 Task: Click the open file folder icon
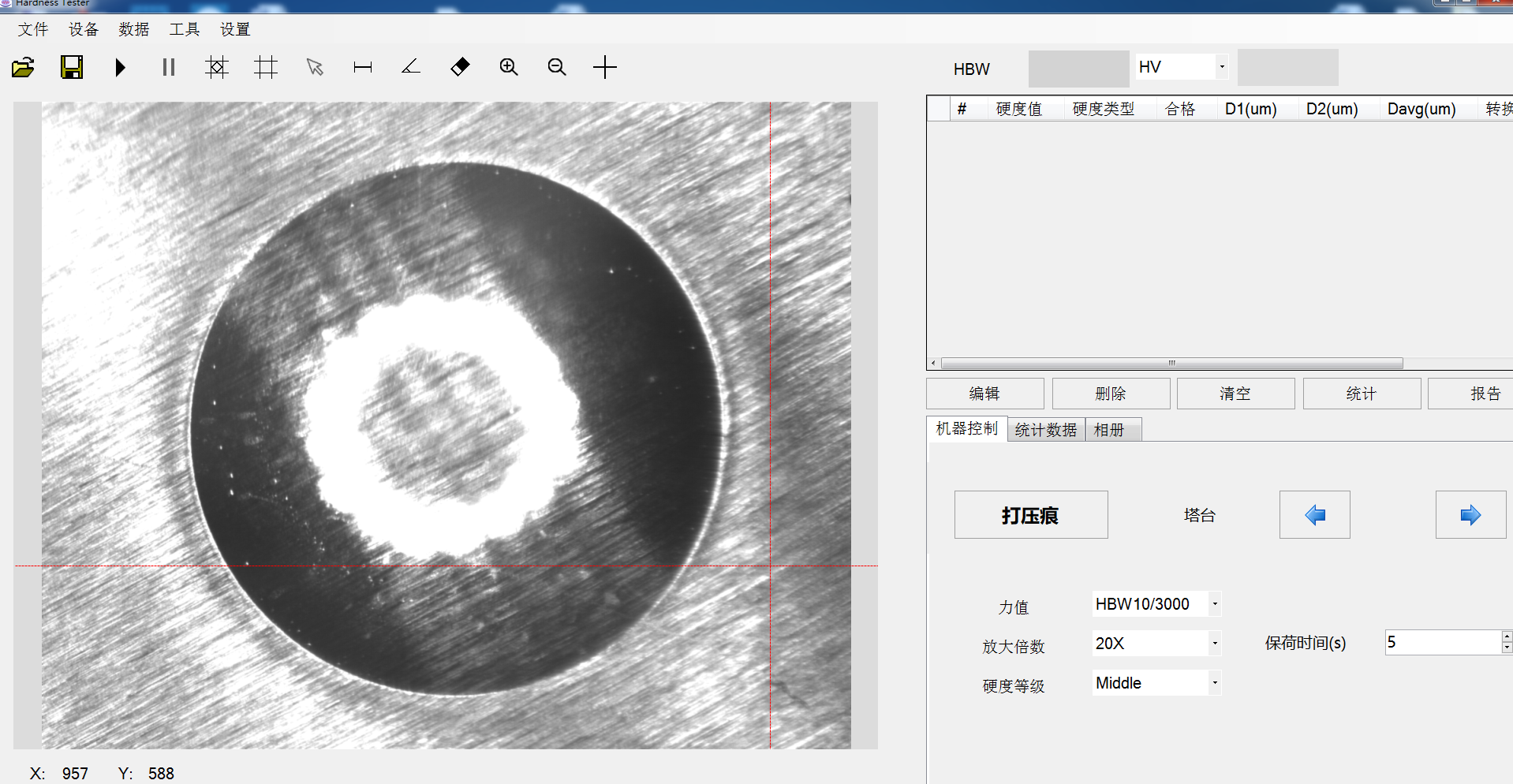[23, 68]
